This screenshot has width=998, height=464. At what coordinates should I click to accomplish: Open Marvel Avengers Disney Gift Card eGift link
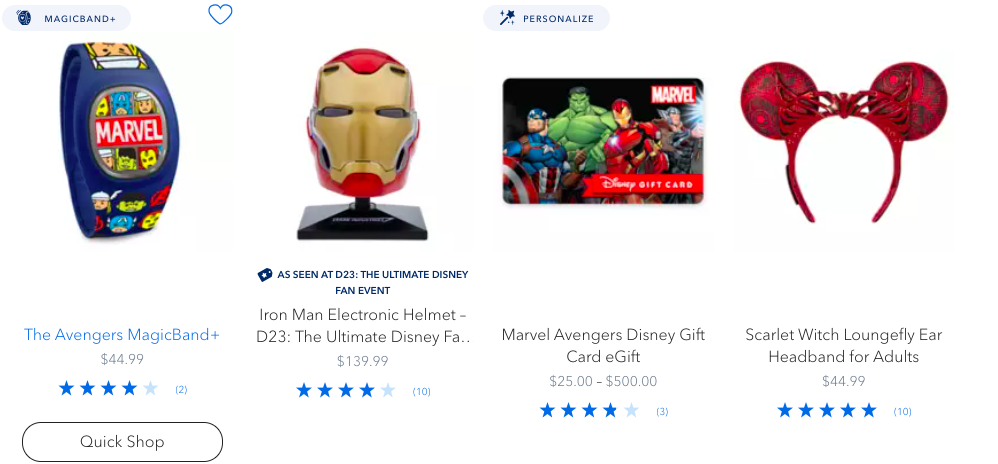(x=603, y=345)
